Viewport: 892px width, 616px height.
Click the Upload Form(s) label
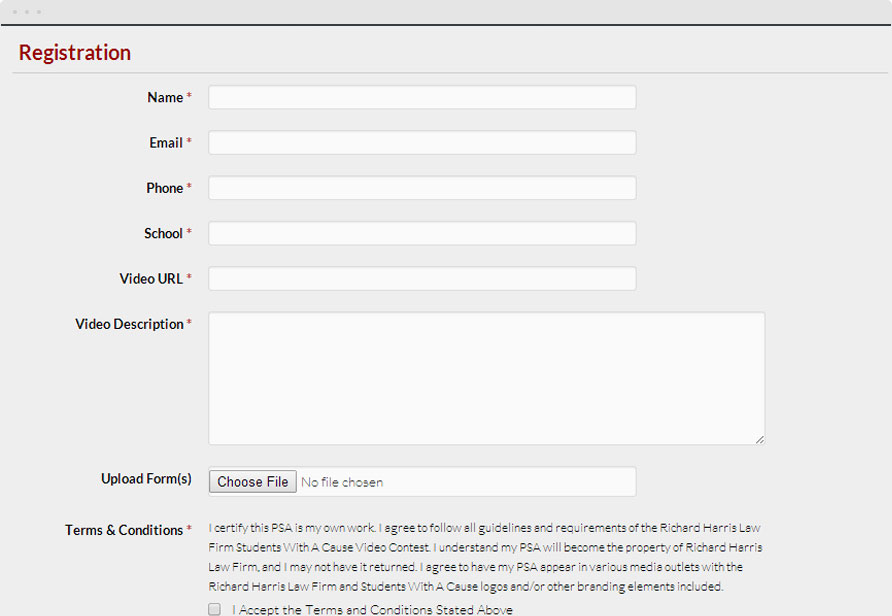tap(146, 479)
